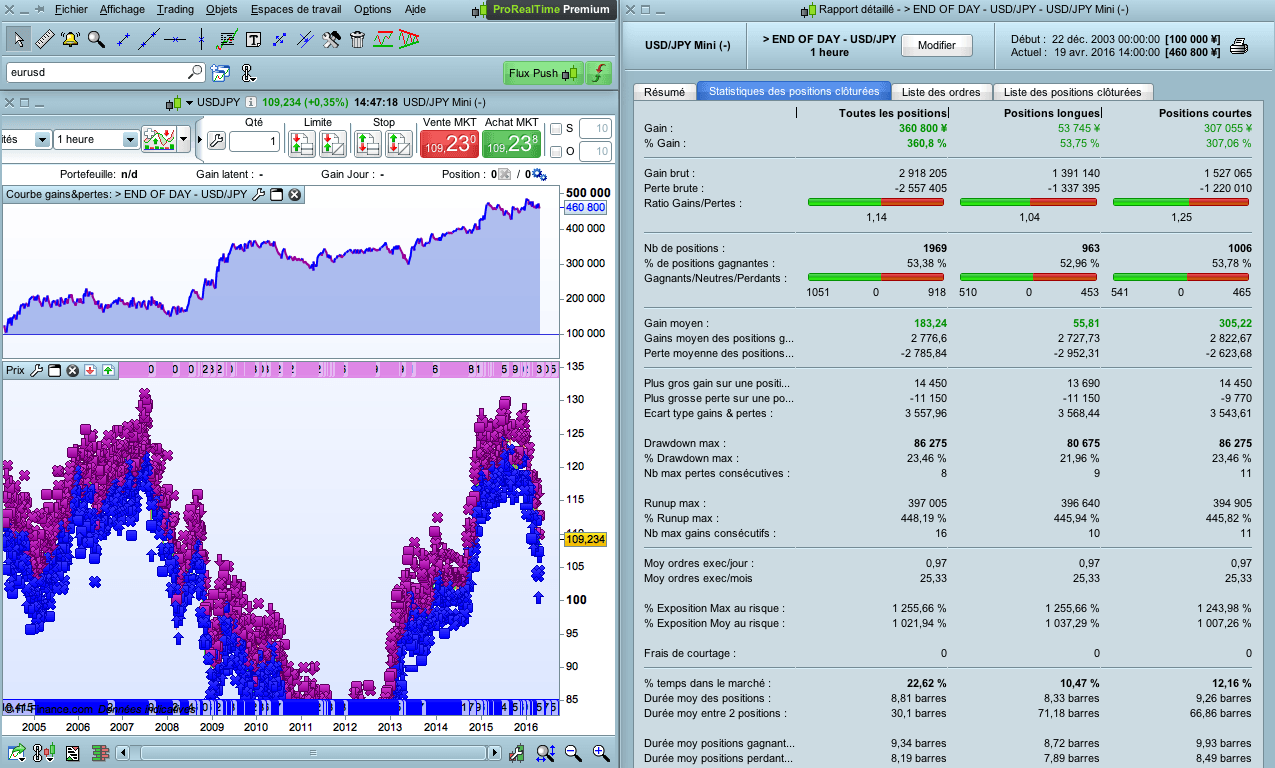Click Gain value 360 800 ¥
Viewport: 1275px width, 768px height.
[922, 128]
